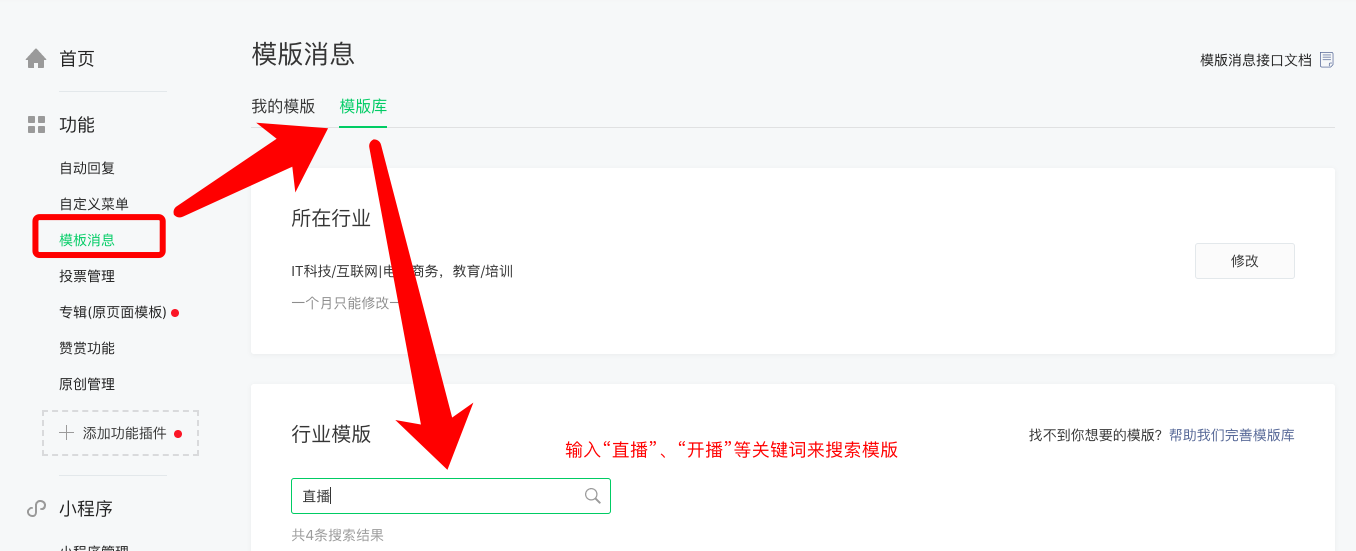Switch to the 我的模版 tab
Image resolution: width=1356 pixels, height=551 pixels.
(283, 106)
